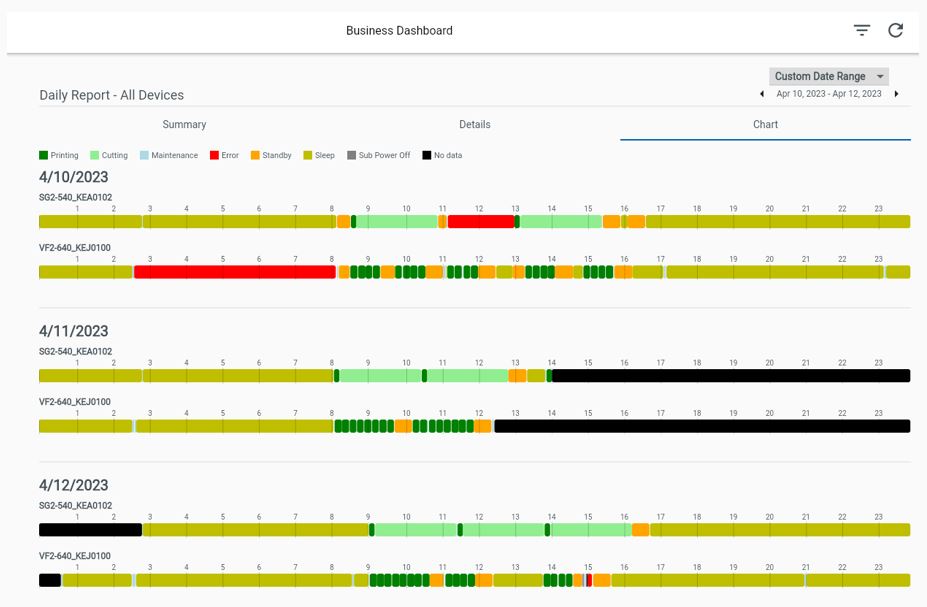Click the black no-data bar on 4/11 VF2-640
This screenshot has height=607, width=927.
click(702, 426)
